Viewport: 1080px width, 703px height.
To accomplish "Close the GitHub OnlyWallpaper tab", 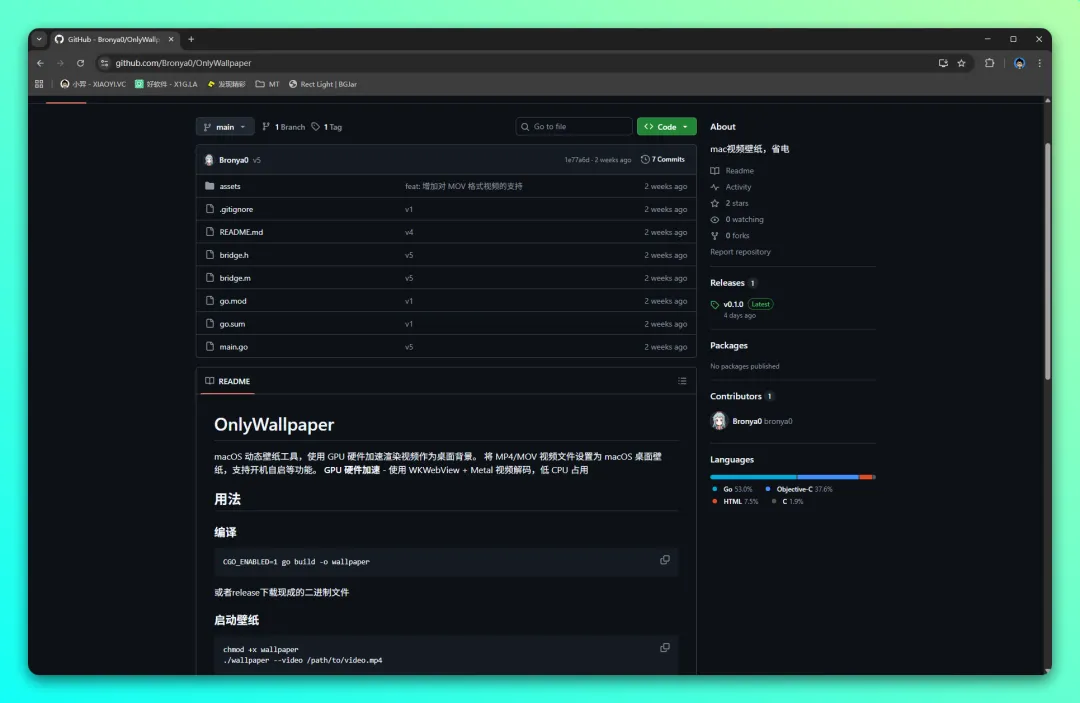I will click(171, 39).
